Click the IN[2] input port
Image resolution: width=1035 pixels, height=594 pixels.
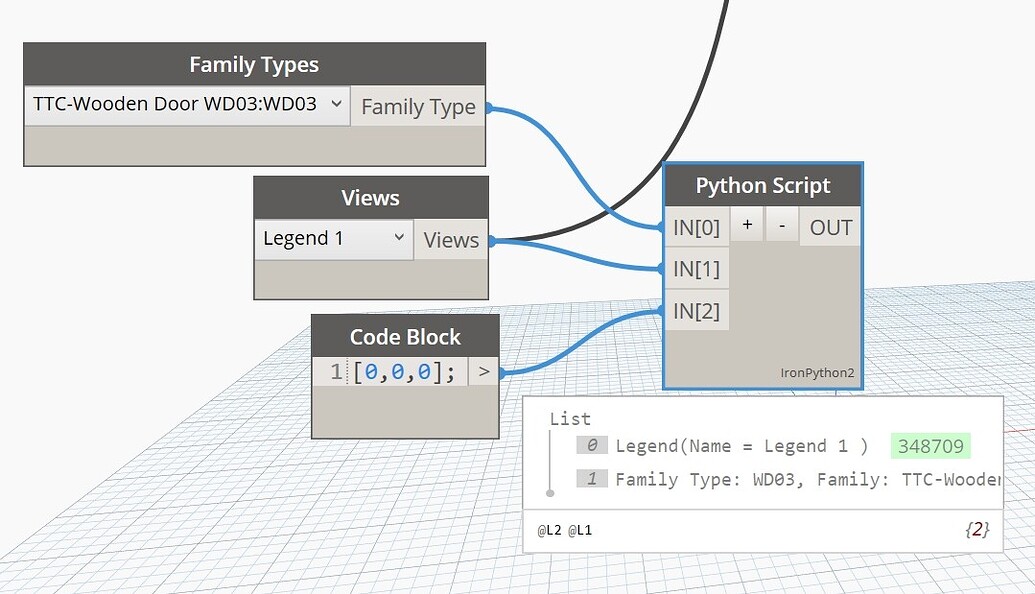coord(697,310)
